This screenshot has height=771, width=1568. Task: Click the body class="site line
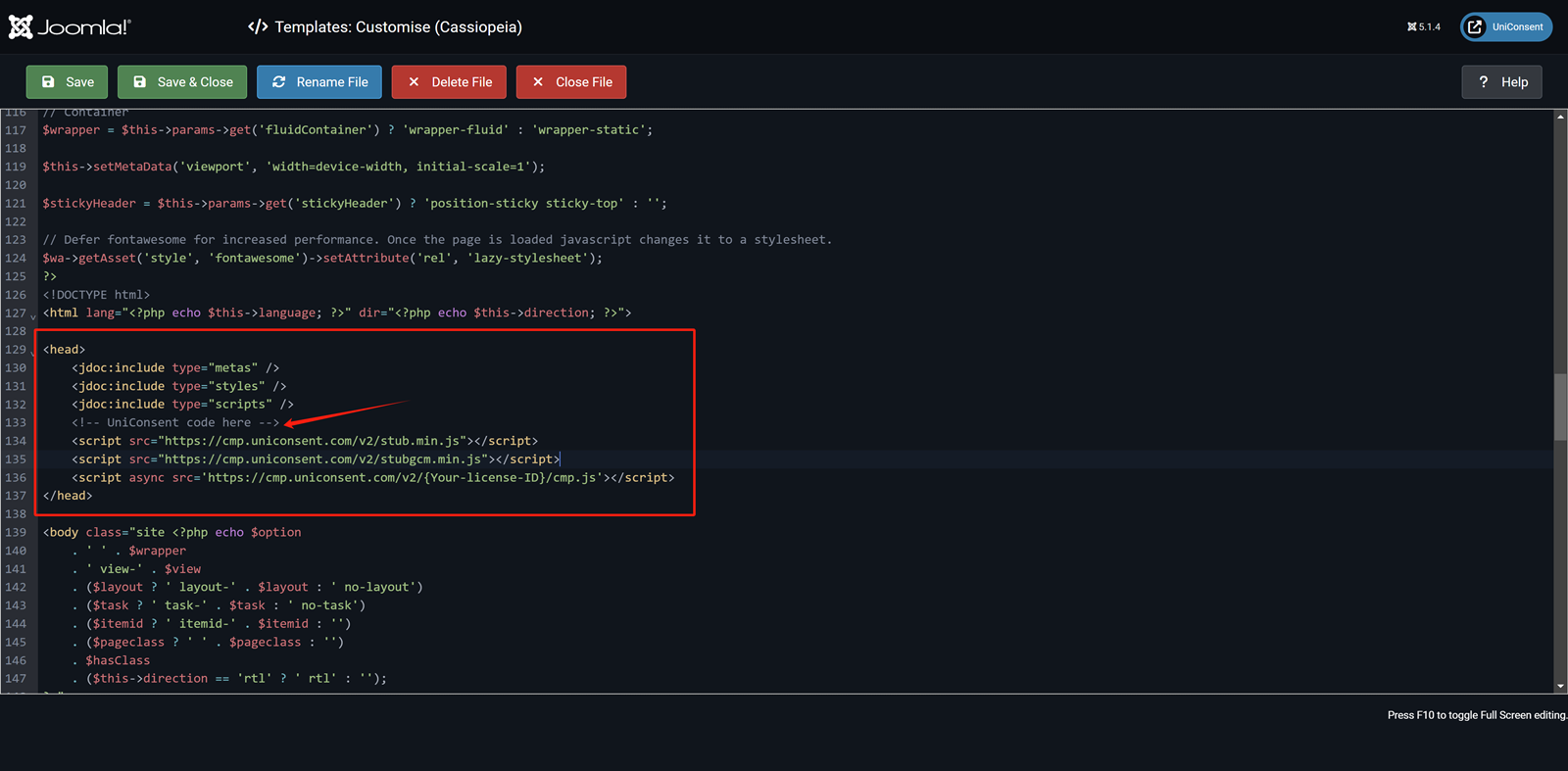[x=172, y=533]
